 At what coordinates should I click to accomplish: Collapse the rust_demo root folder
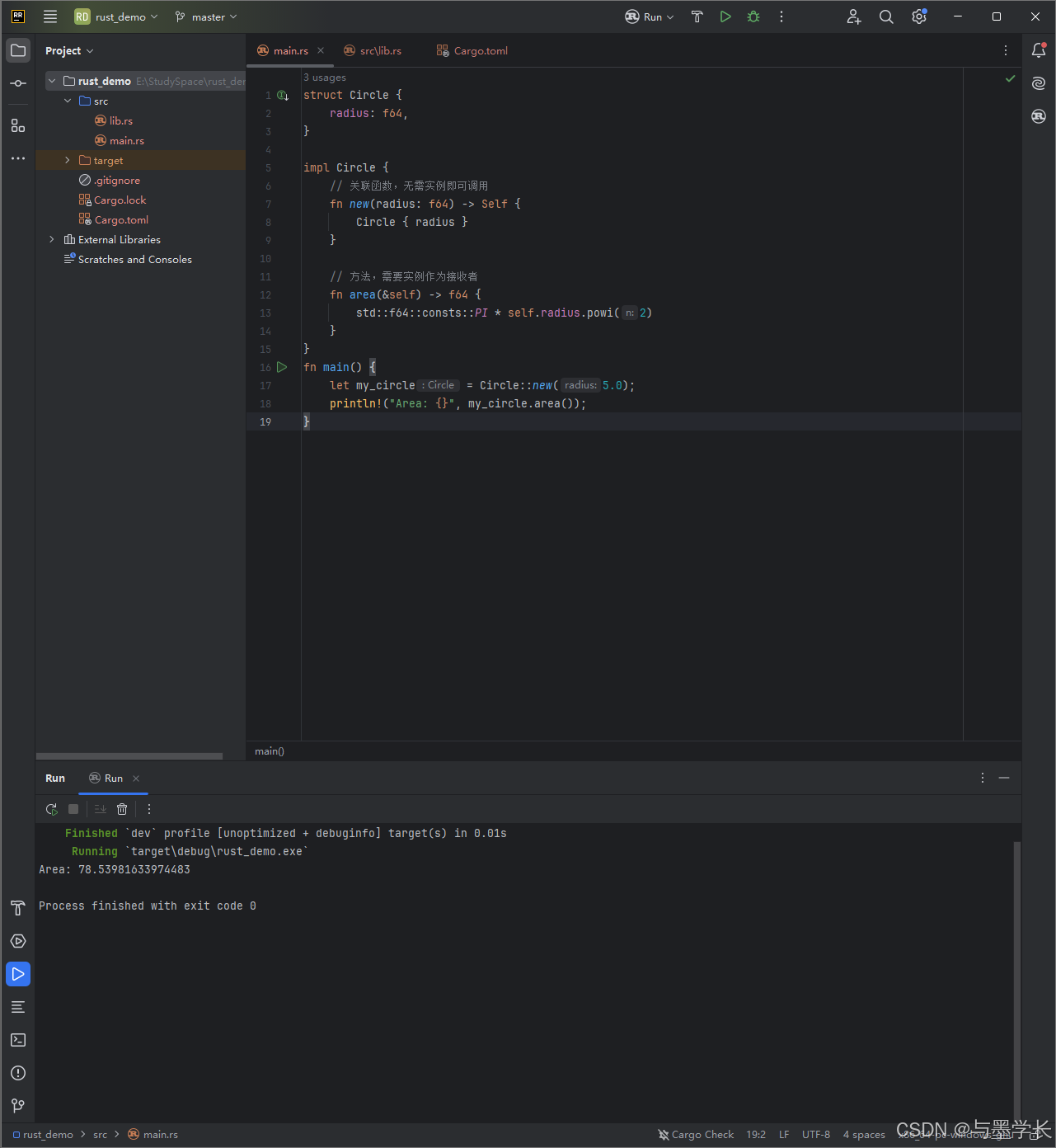point(52,81)
